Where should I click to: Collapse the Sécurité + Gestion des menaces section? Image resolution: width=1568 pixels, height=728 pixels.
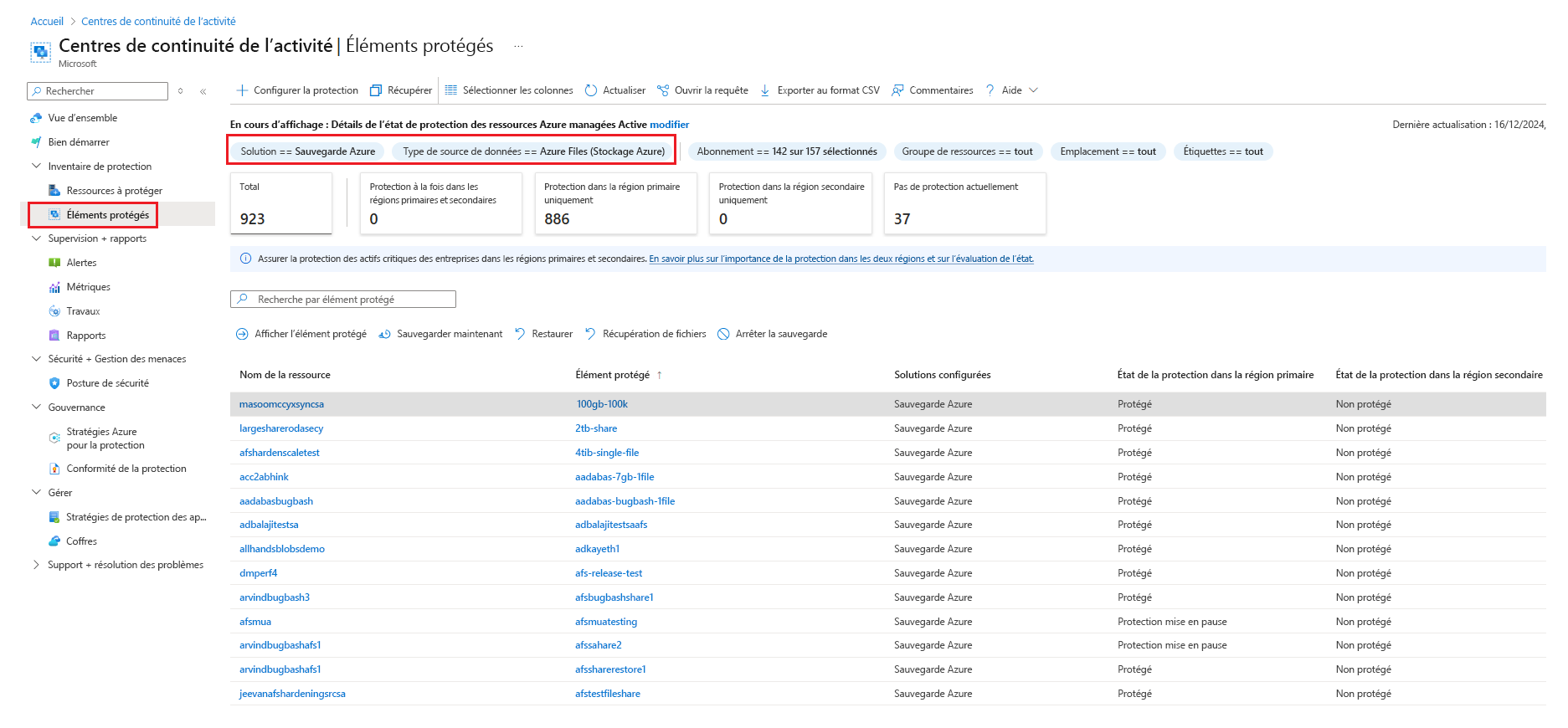click(x=36, y=359)
